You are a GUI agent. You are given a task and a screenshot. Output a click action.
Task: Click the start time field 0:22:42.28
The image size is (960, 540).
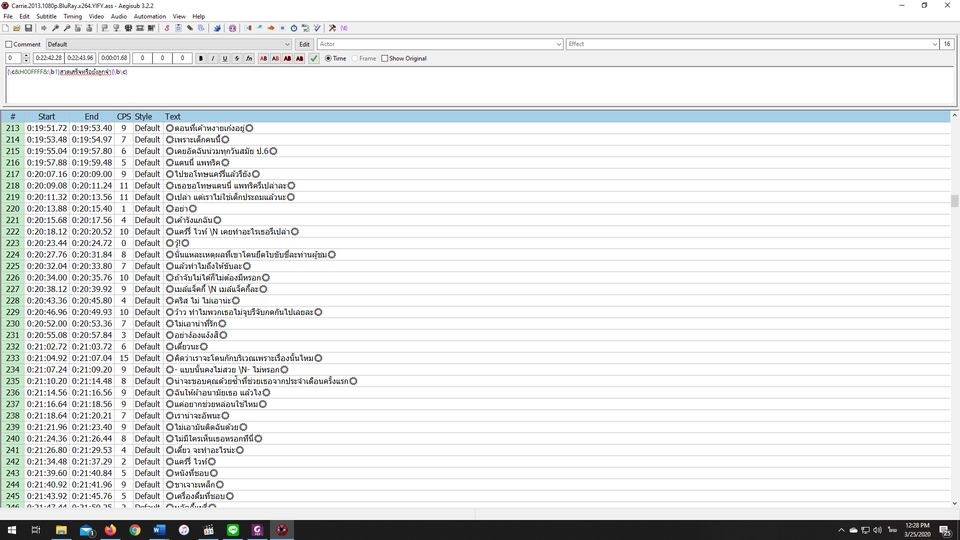(48, 58)
